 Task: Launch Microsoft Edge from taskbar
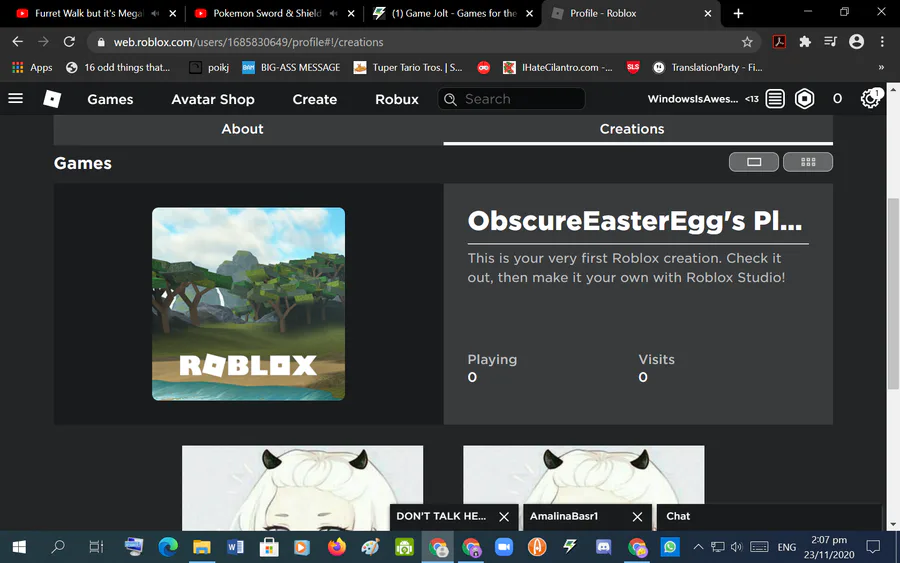(x=168, y=547)
